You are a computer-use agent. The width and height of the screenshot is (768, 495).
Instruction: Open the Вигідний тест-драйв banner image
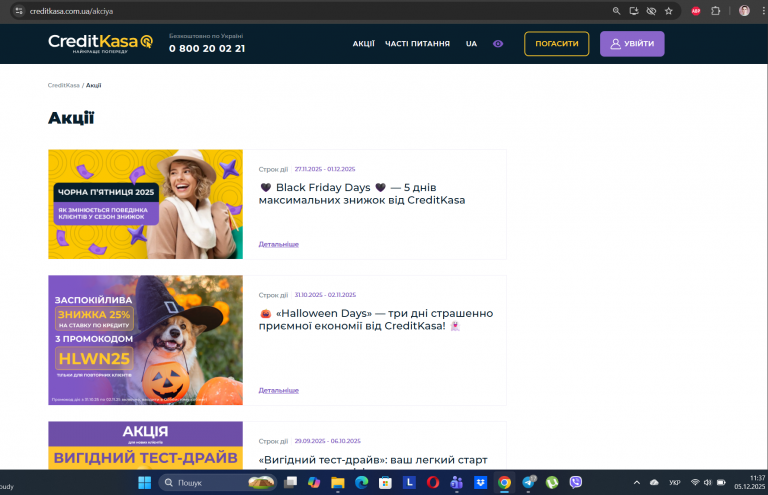[145, 446]
